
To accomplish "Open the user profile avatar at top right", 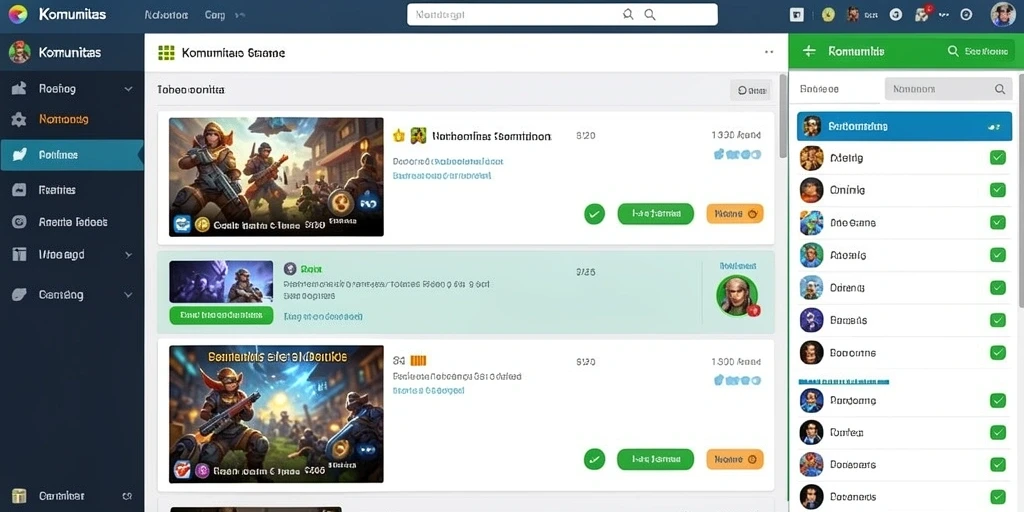I will coord(1002,14).
